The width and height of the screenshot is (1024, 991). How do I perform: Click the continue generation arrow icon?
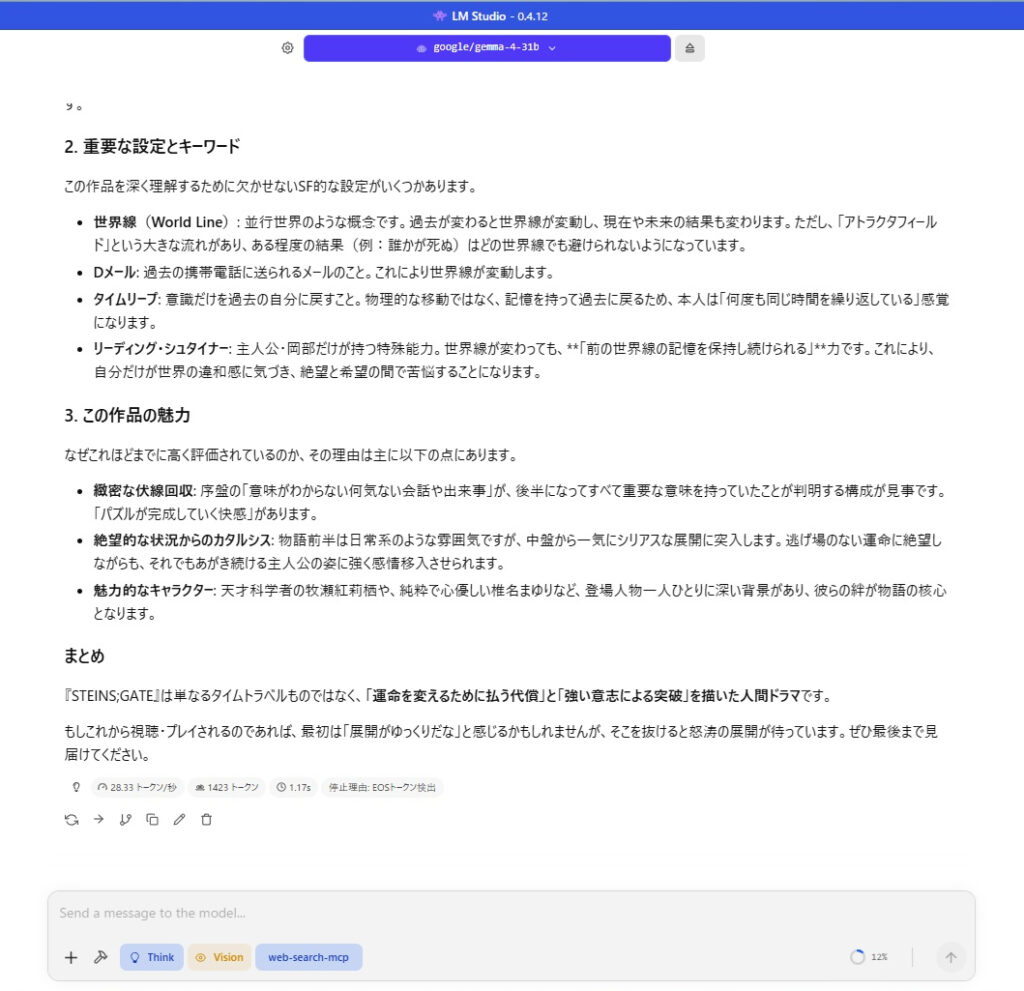(x=99, y=819)
